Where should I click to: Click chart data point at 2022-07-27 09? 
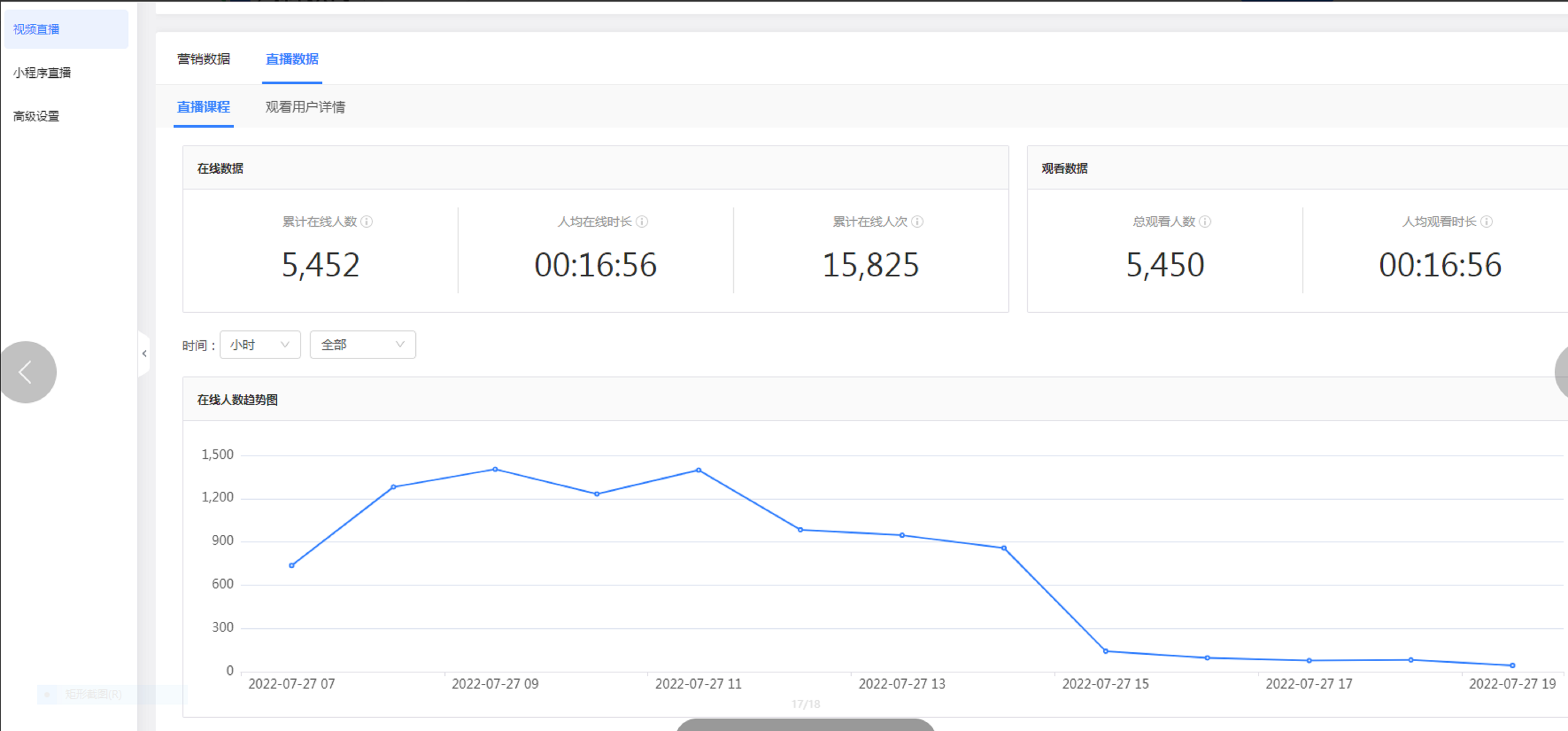pos(495,470)
